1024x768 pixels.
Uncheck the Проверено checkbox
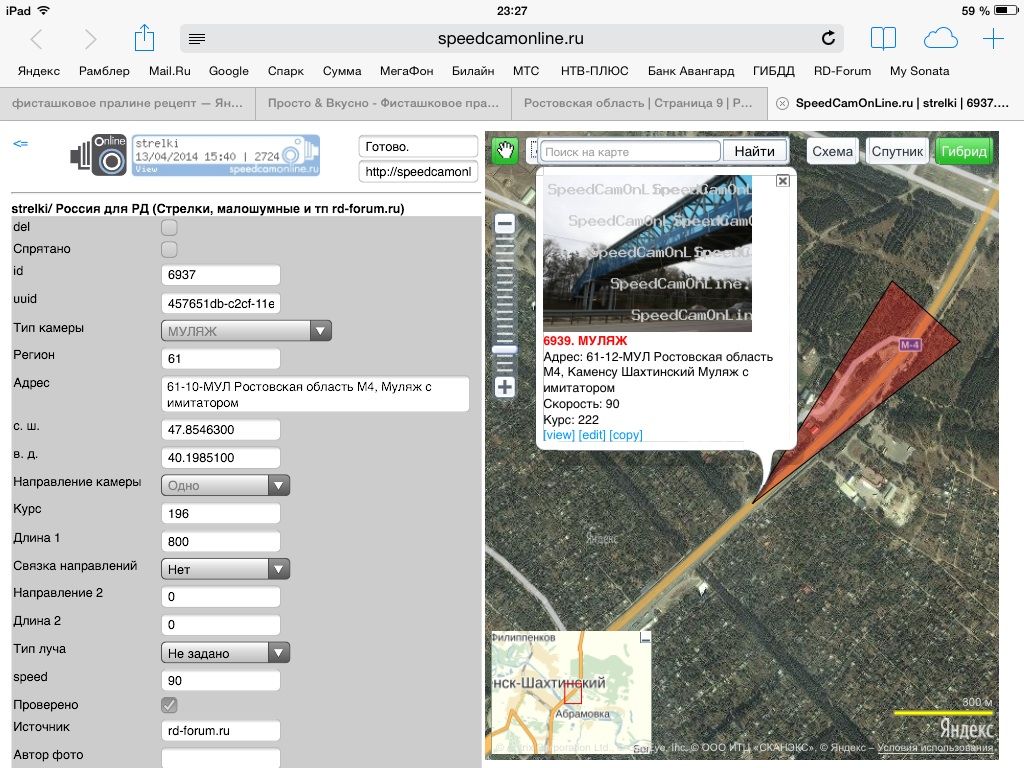pos(169,705)
